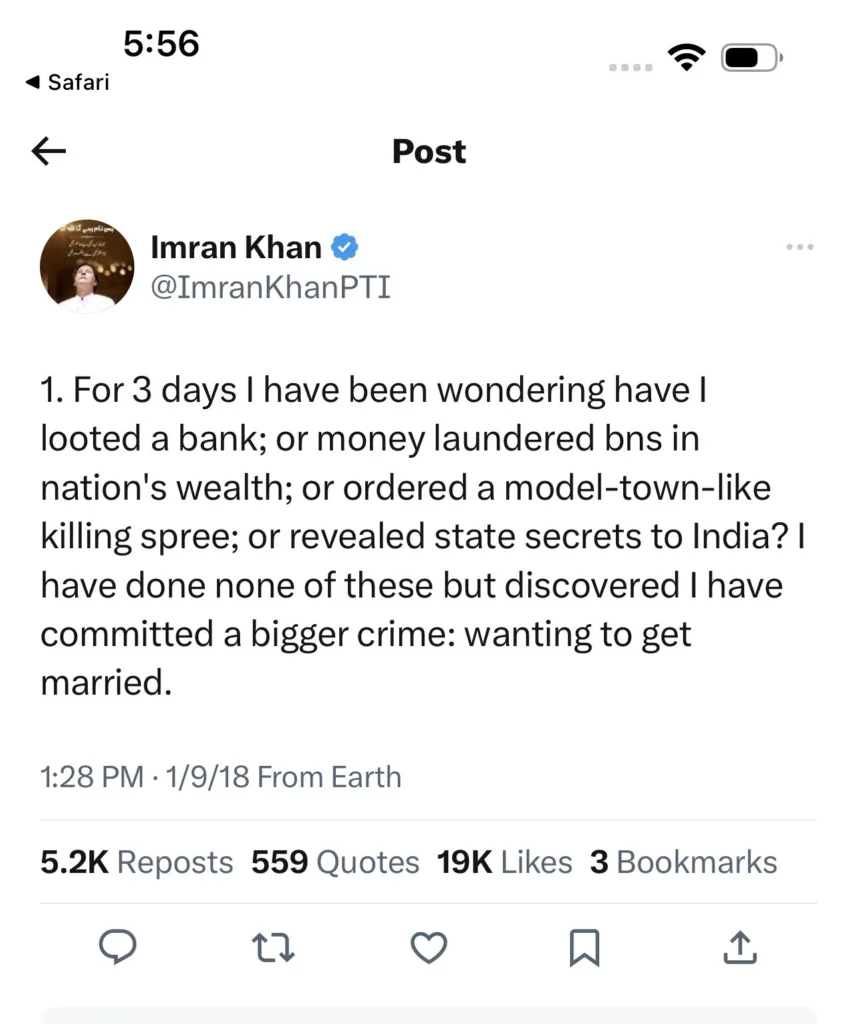
Task: Tap the battery indicator in status bar
Action: [751, 57]
